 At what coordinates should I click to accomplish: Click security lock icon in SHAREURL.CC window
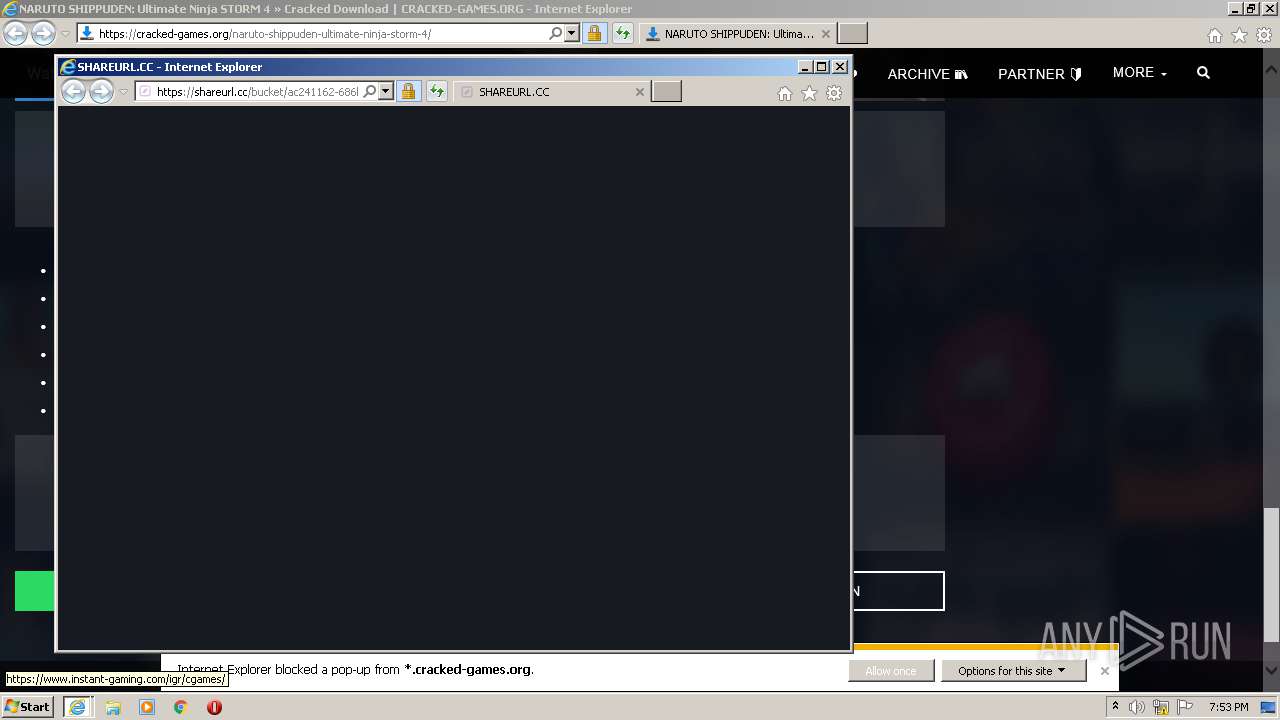click(x=408, y=91)
